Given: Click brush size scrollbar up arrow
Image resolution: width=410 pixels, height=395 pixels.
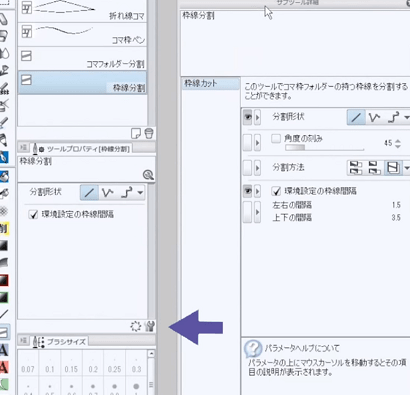Looking at the screenshot, I should click(x=151, y=353).
